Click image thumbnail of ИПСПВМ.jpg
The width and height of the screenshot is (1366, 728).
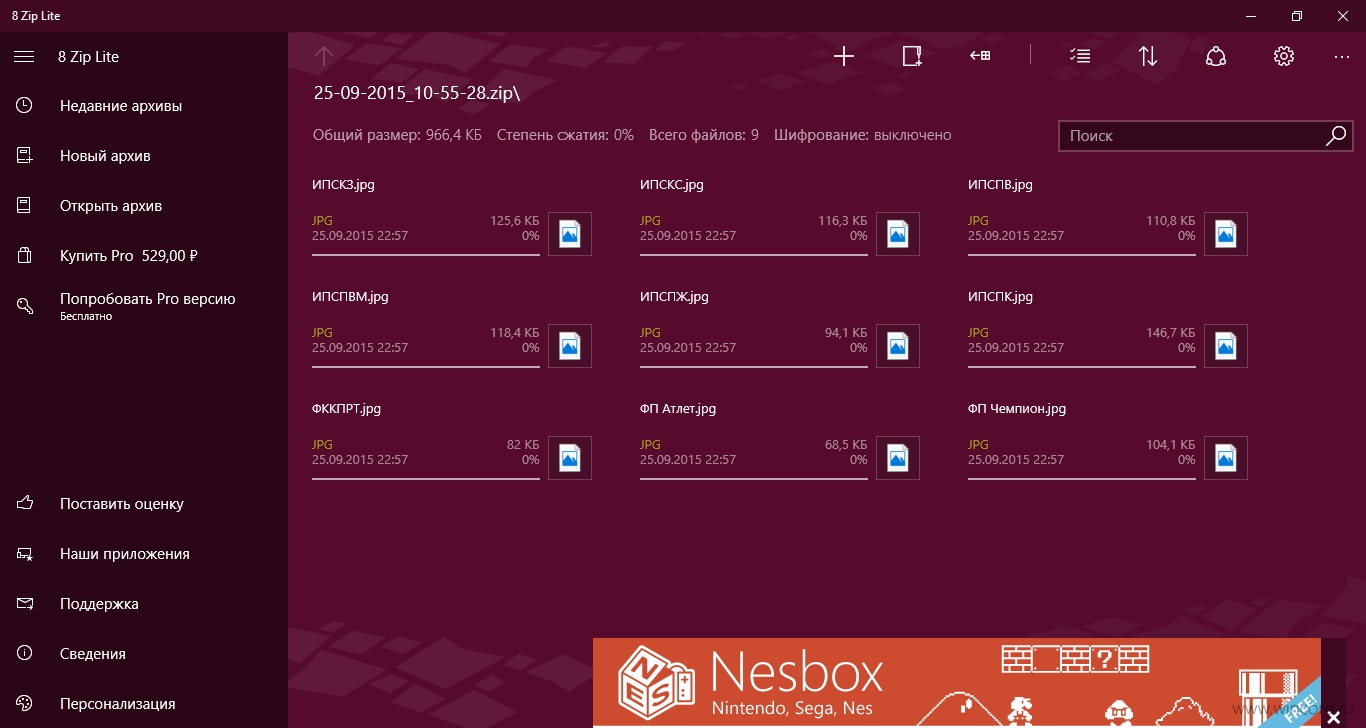[x=570, y=346]
